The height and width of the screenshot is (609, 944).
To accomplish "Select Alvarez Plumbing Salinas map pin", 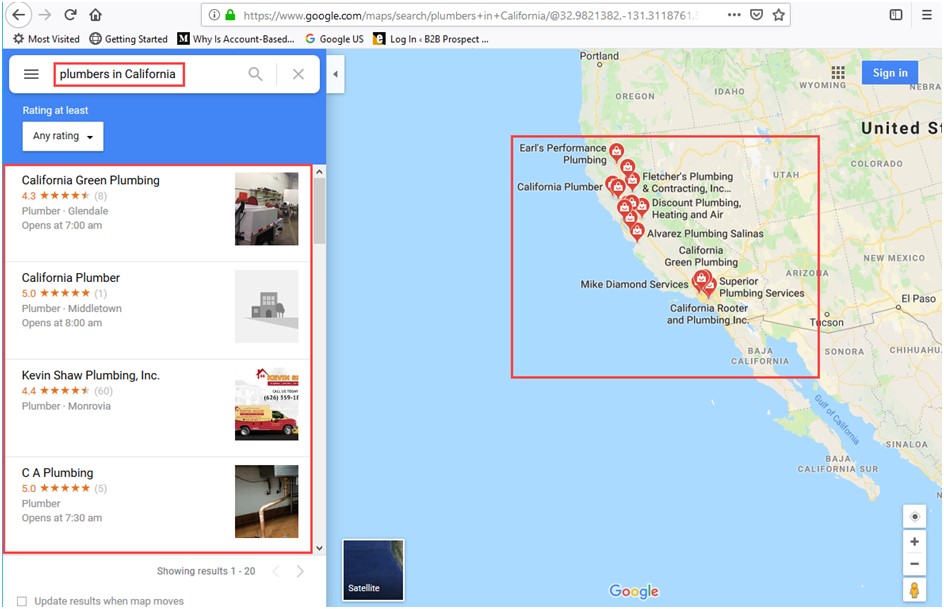I will 637,232.
